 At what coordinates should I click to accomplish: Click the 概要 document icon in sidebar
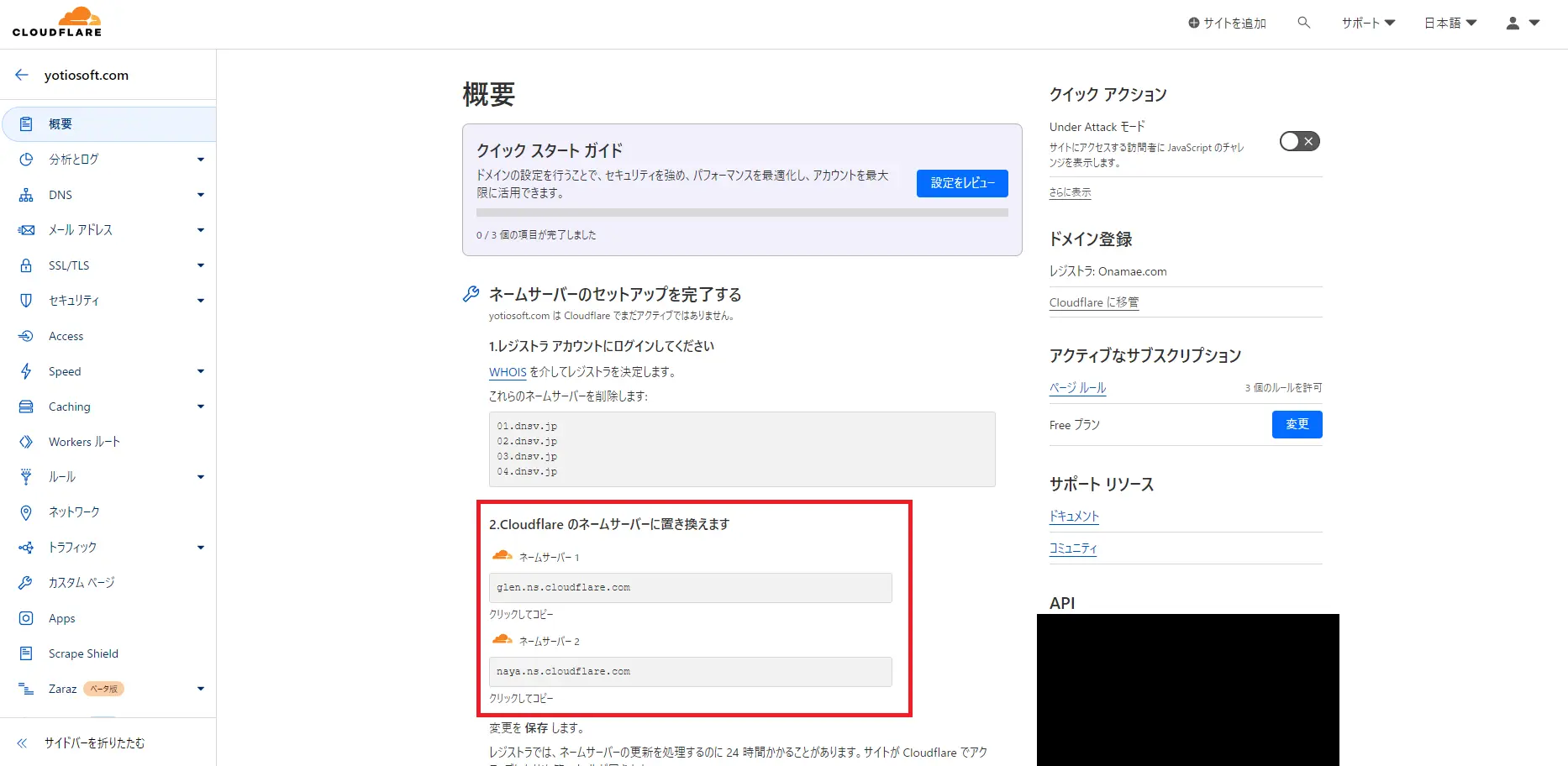click(x=26, y=123)
